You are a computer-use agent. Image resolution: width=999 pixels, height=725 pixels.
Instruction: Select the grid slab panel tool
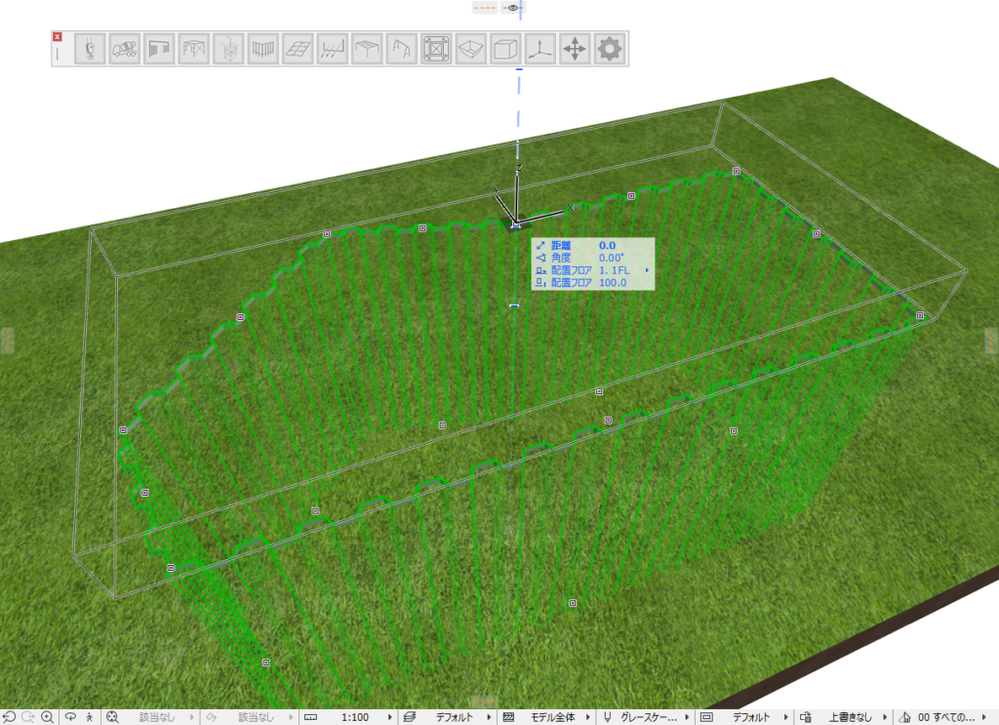[298, 48]
